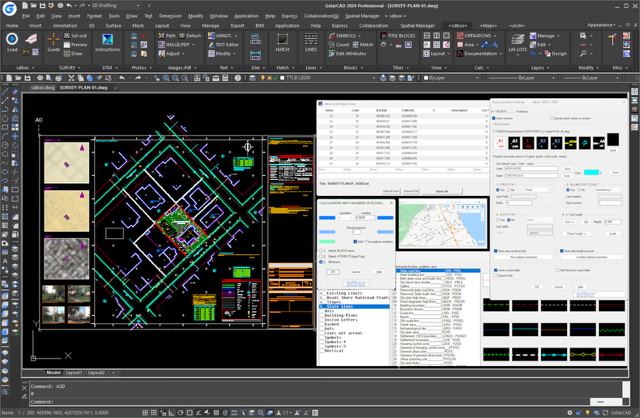640x418 pixels.
Task: Click Edit Attributes in Blocks panel
Action: pyautogui.click(x=347, y=53)
